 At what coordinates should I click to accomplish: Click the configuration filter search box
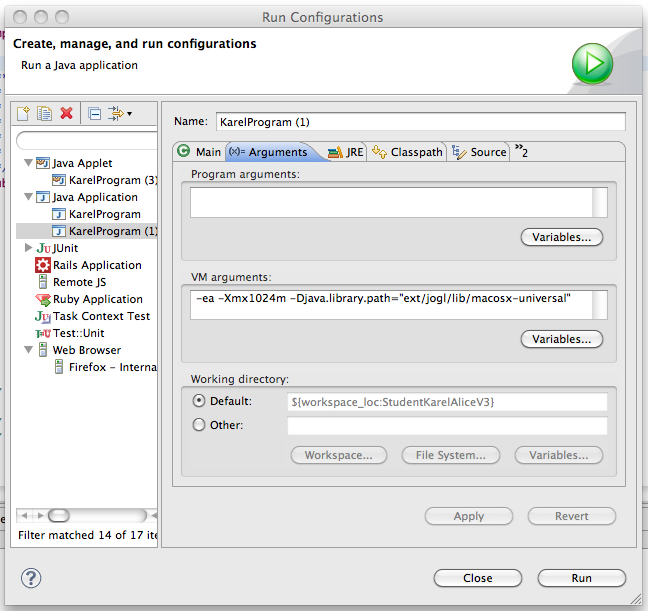(x=87, y=140)
